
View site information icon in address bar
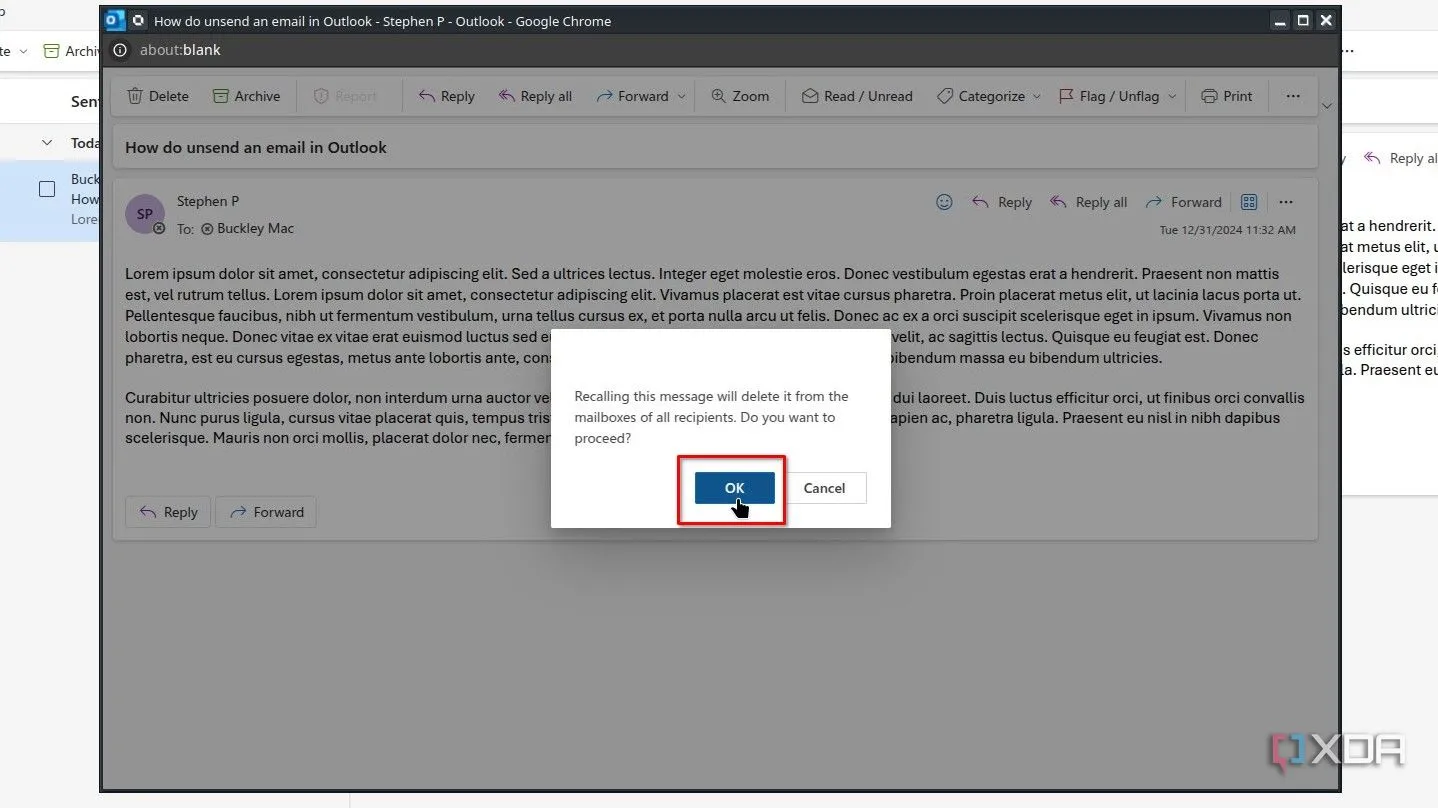(x=120, y=50)
